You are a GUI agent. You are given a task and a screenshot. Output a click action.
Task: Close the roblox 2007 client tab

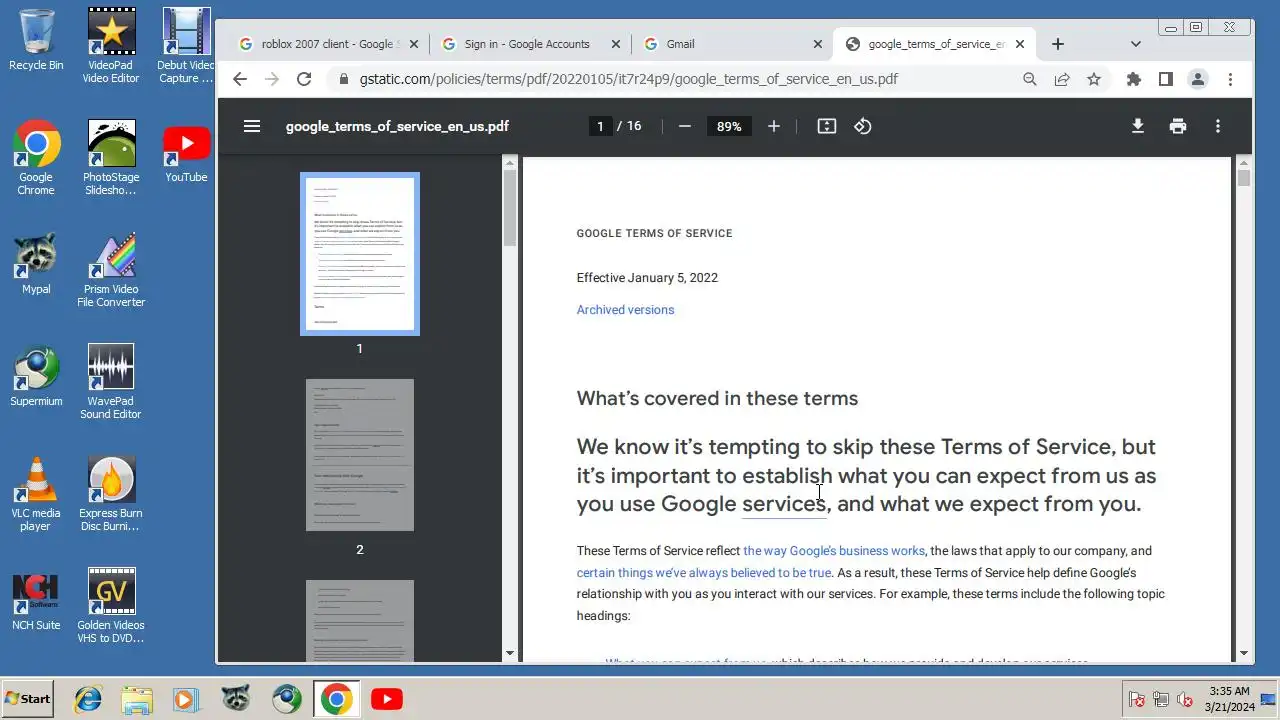[x=414, y=44]
